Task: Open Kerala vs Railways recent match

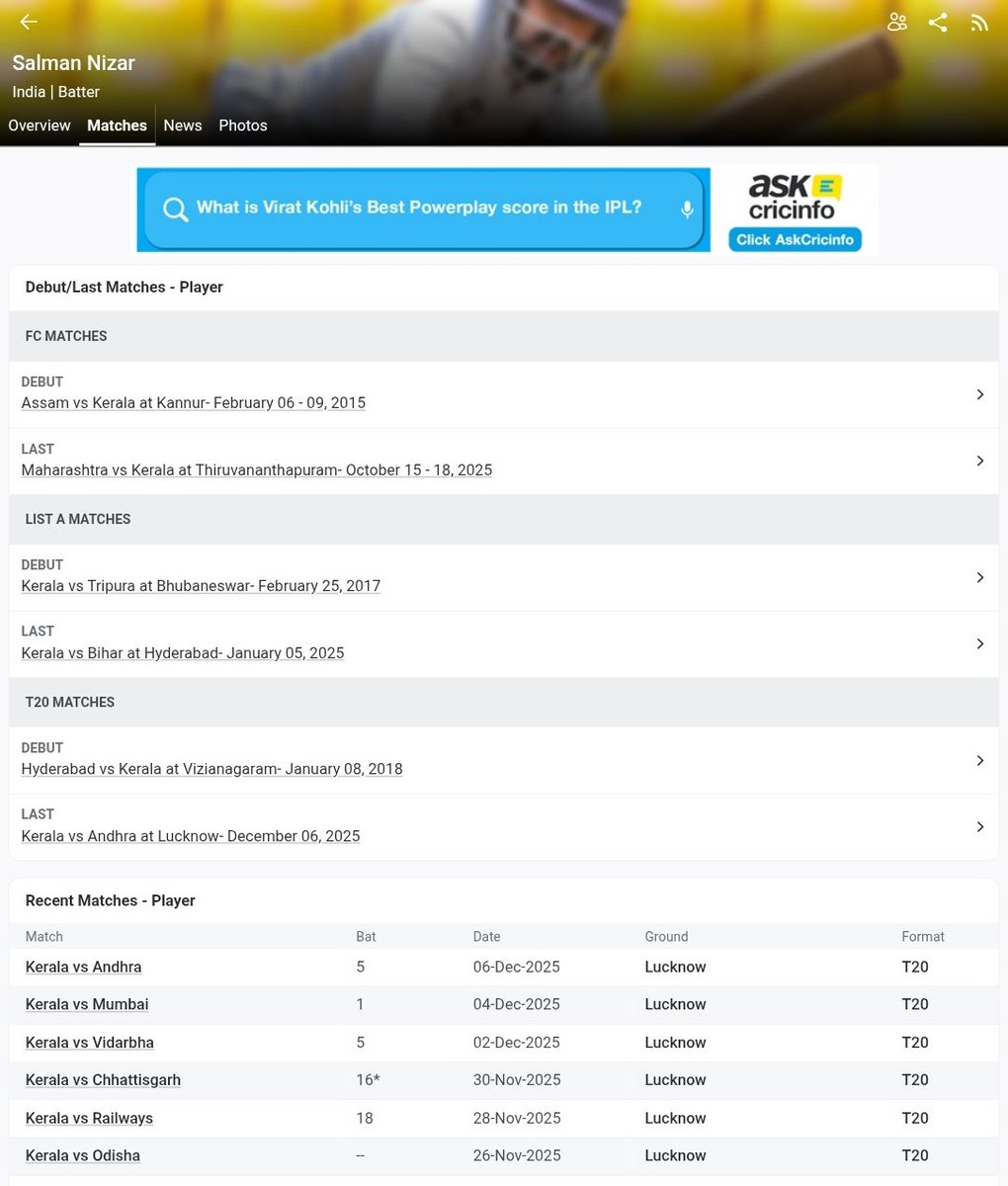Action: pos(89,1119)
